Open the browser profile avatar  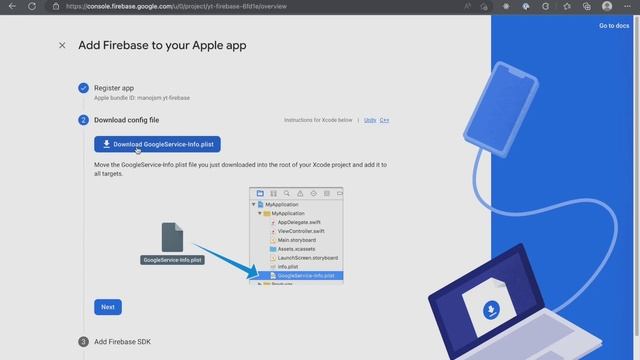click(607, 6)
